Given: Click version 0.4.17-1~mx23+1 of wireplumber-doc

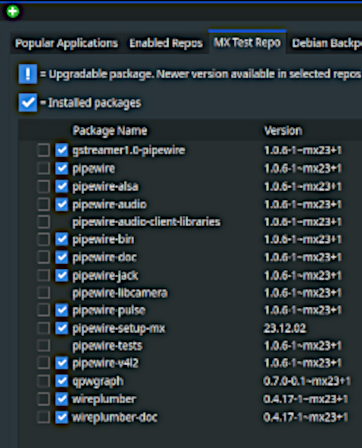Looking at the screenshot, I should click(x=306, y=417).
